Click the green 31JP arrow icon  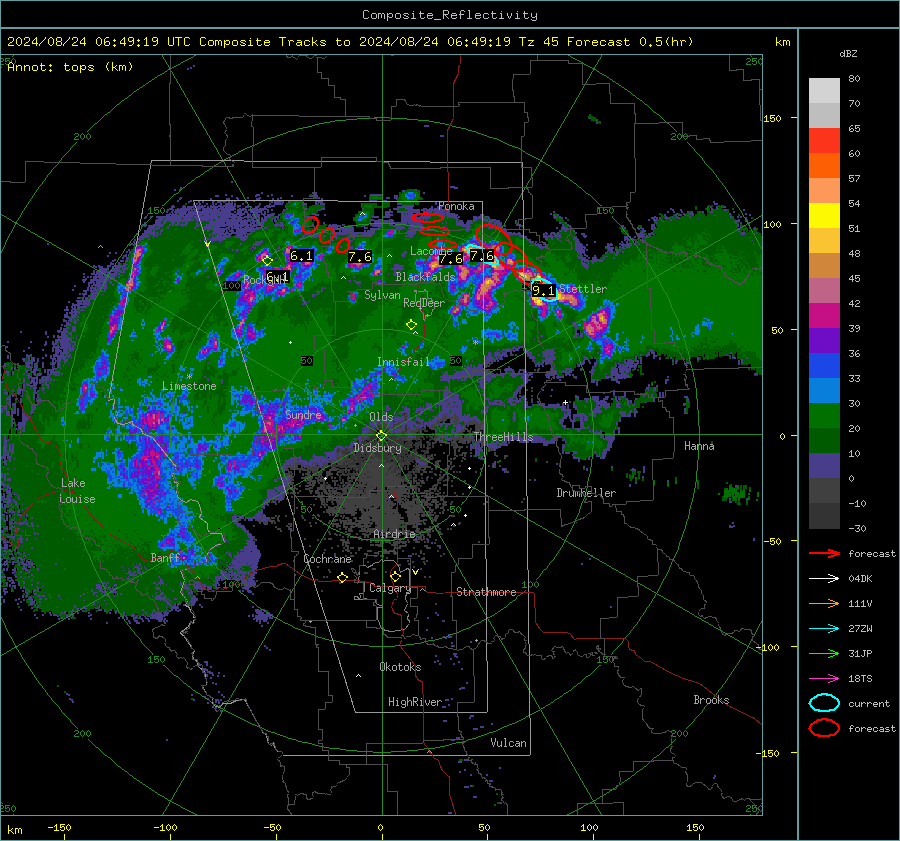[x=824, y=653]
